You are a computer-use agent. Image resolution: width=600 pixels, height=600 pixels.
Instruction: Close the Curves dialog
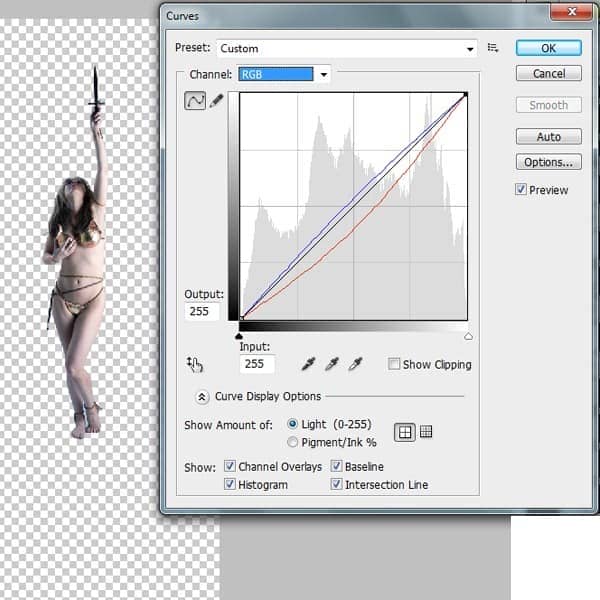pyautogui.click(x=572, y=11)
